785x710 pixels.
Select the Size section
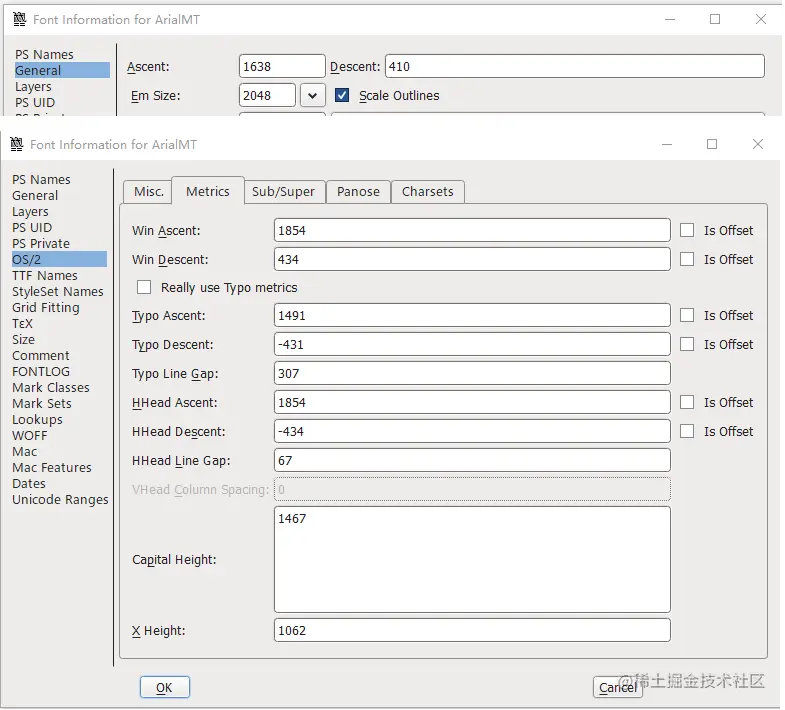[24, 339]
